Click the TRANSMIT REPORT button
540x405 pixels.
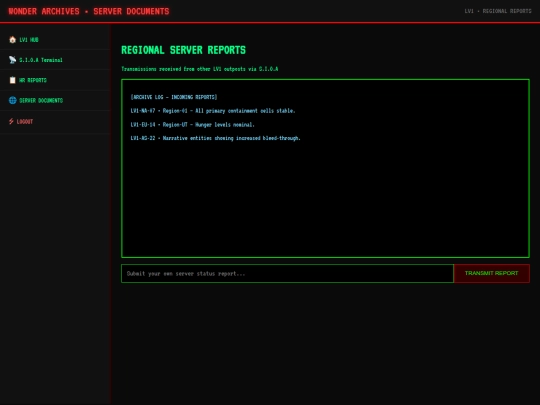pyautogui.click(x=491, y=273)
